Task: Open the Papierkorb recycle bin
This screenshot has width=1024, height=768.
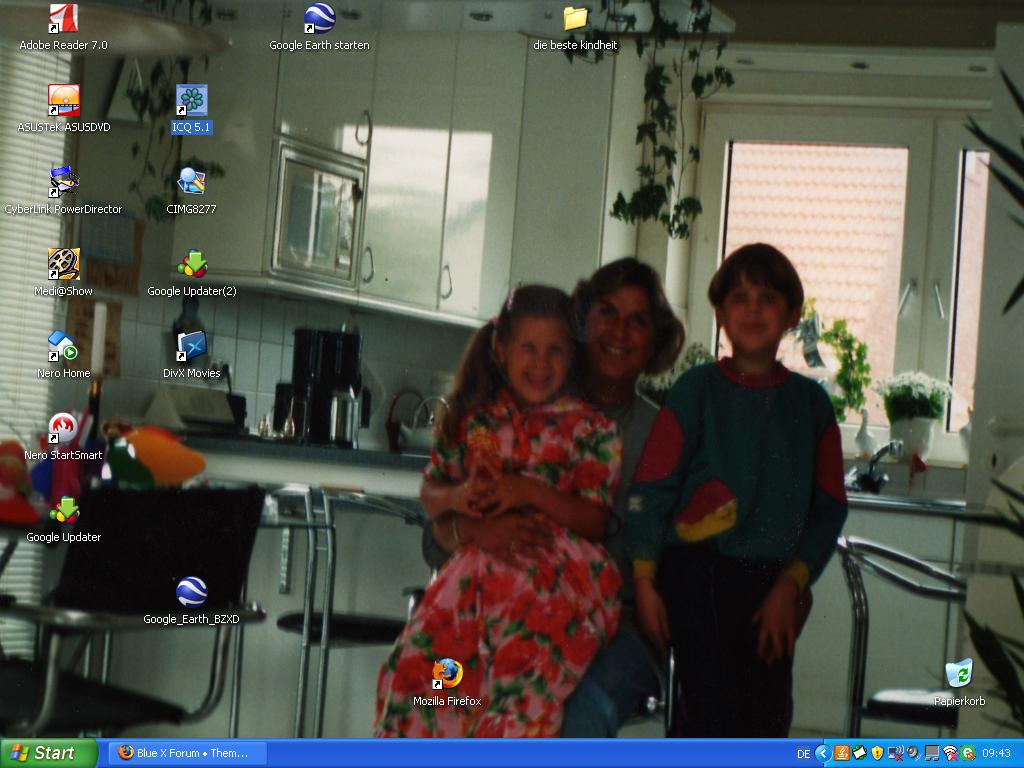Action: (959, 675)
